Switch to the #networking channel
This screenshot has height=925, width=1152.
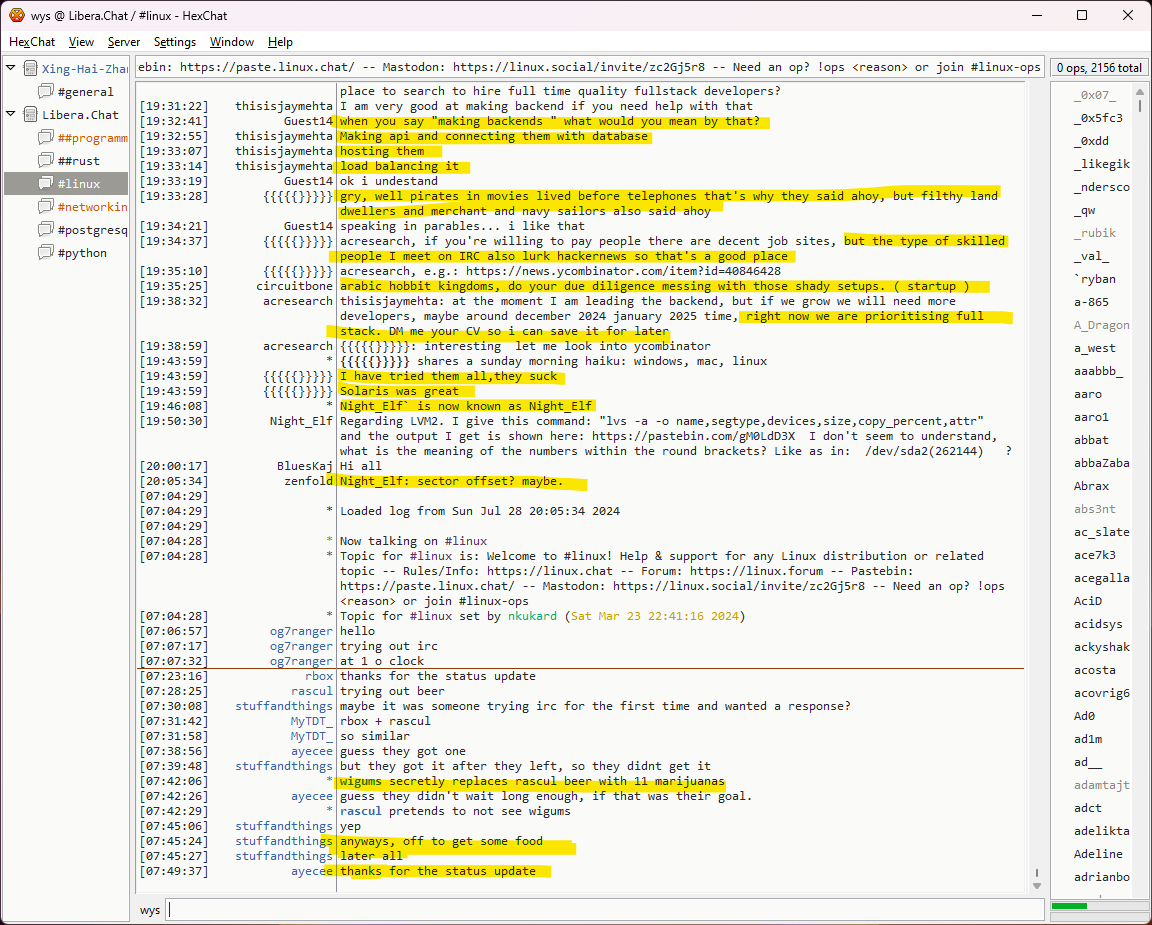[x=91, y=207]
